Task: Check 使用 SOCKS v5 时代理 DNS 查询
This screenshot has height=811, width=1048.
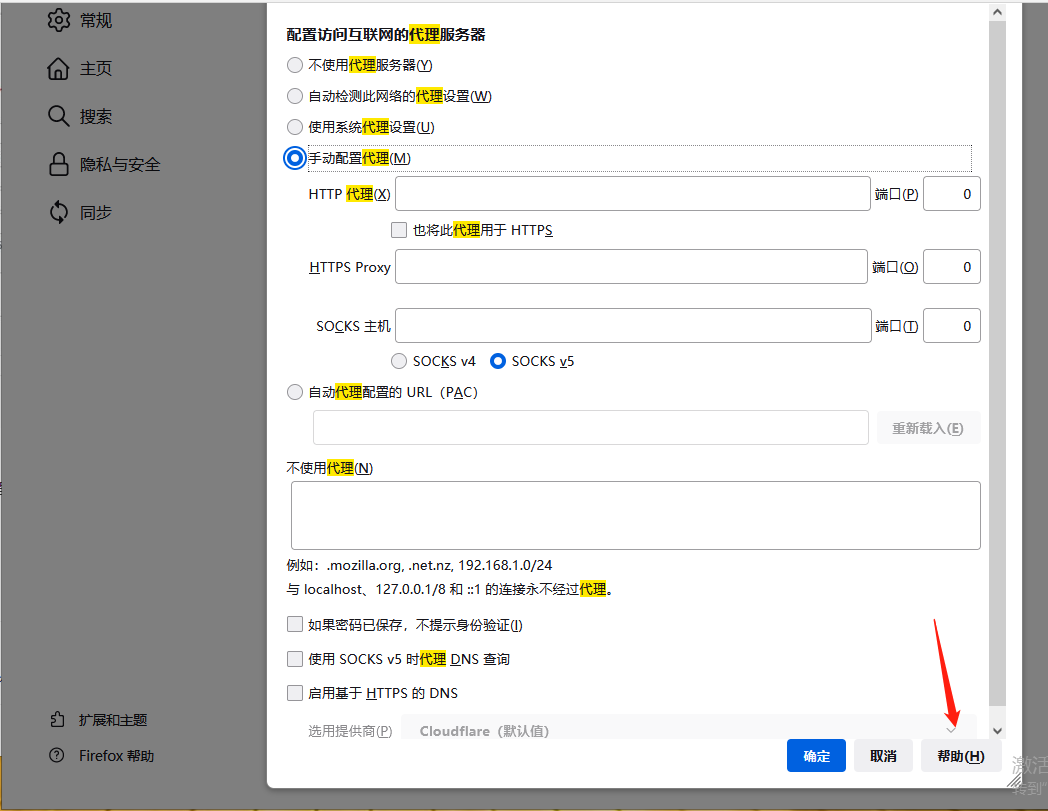Action: click(295, 658)
